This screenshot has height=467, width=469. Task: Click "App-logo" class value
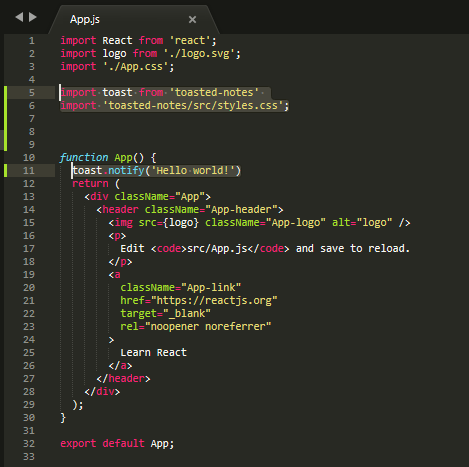pos(295,223)
